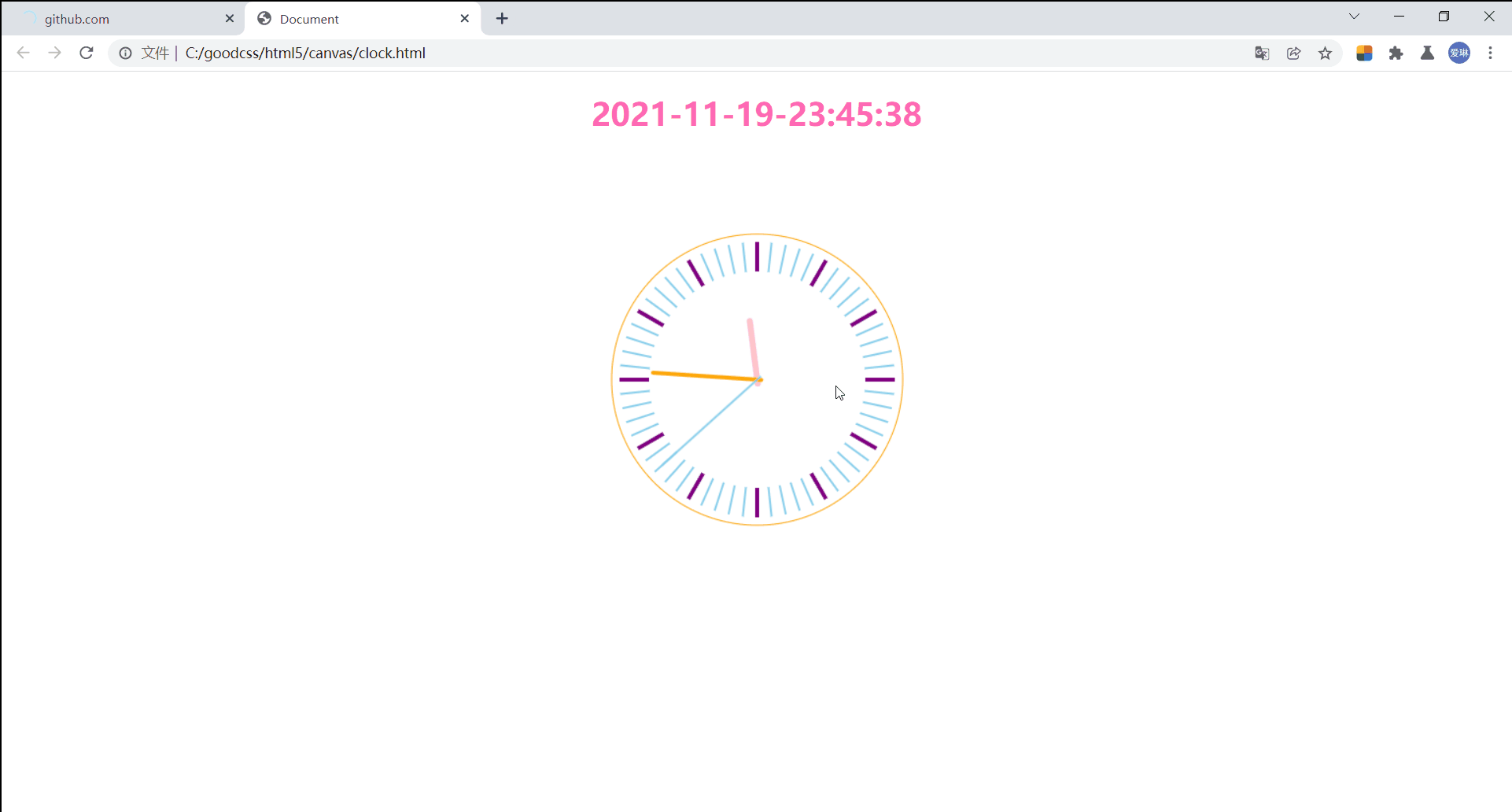The image size is (1512, 812).
Task: Click the Chrome Labs flask icon
Action: pyautogui.click(x=1428, y=53)
